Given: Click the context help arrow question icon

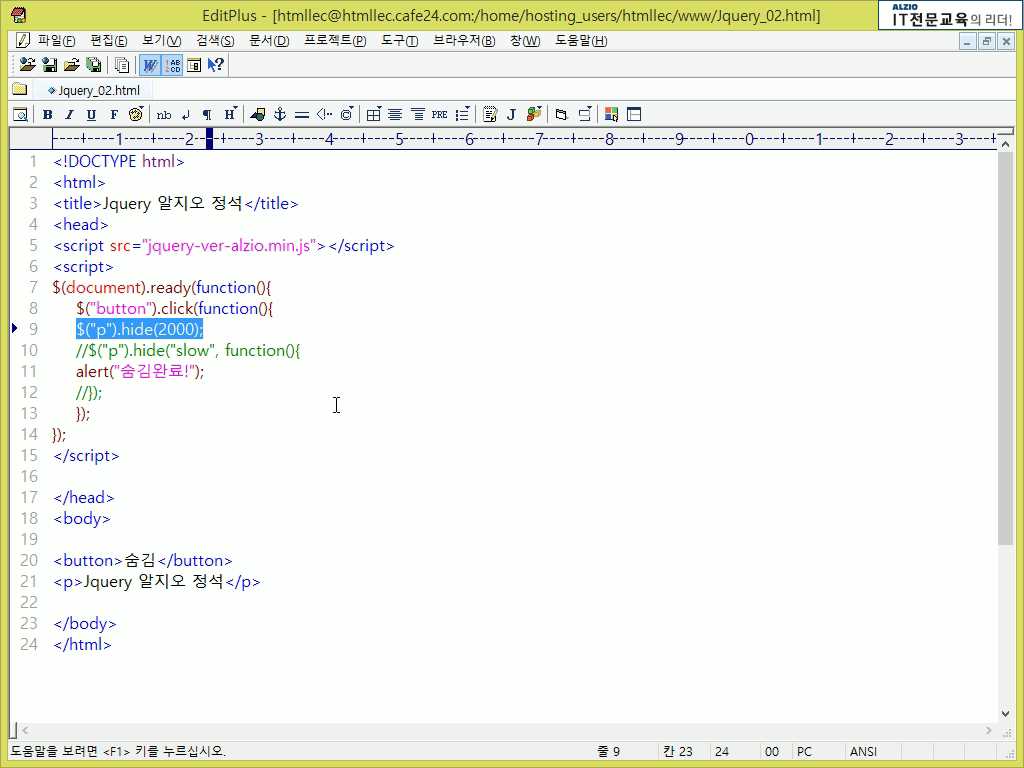Looking at the screenshot, I should pos(216,65).
